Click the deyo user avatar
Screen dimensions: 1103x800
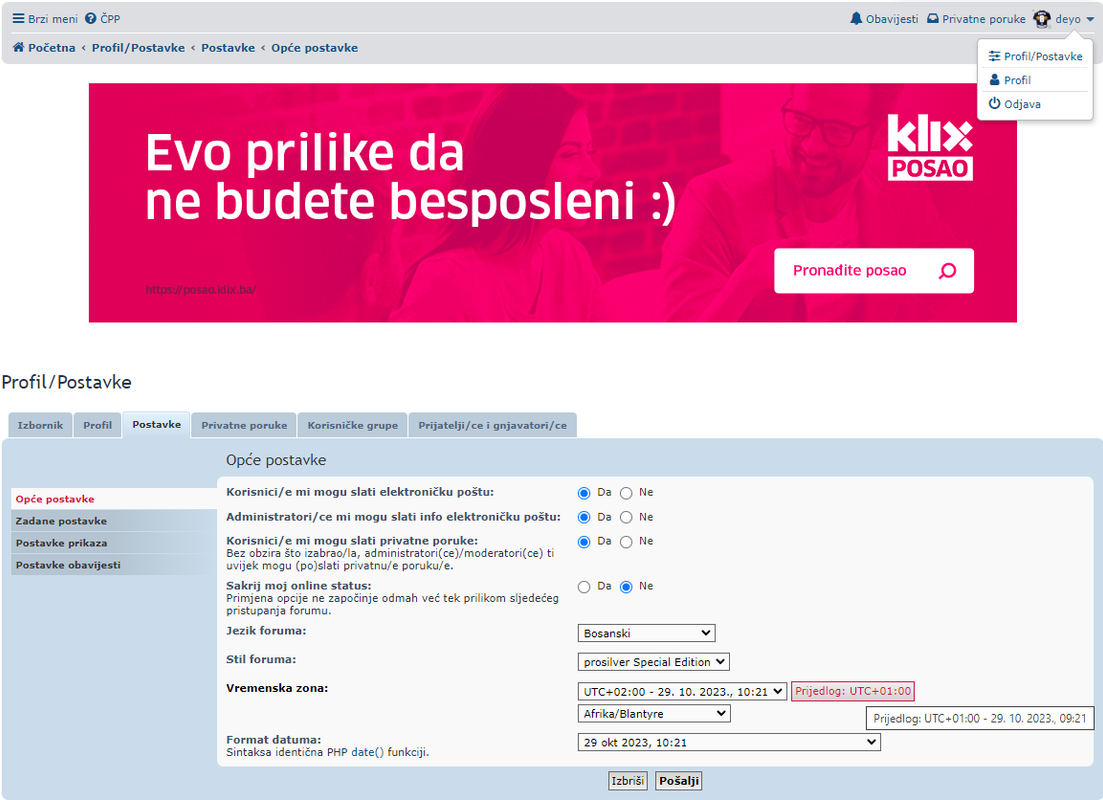1042,19
